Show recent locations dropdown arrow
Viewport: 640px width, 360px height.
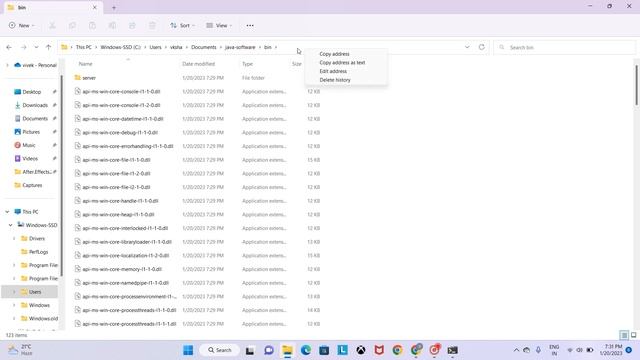click(x=36, y=47)
